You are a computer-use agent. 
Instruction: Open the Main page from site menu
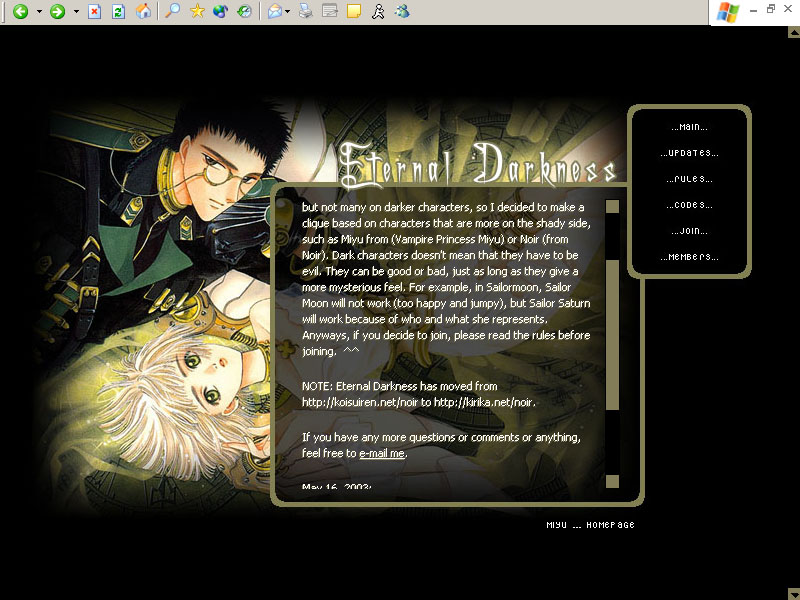click(x=689, y=128)
